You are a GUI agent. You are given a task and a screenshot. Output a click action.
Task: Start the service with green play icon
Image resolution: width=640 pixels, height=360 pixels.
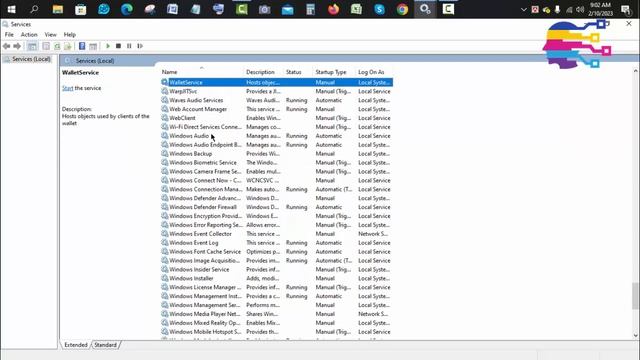click(108, 46)
